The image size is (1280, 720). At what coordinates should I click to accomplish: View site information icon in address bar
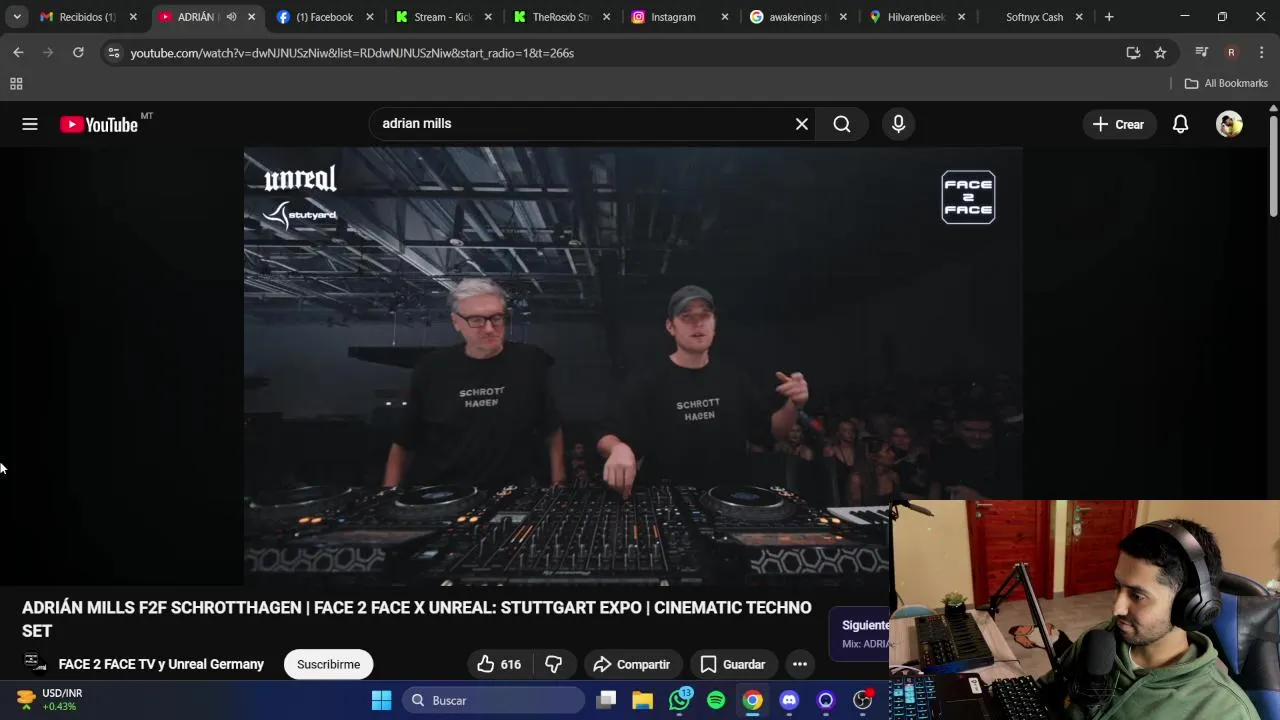114,53
